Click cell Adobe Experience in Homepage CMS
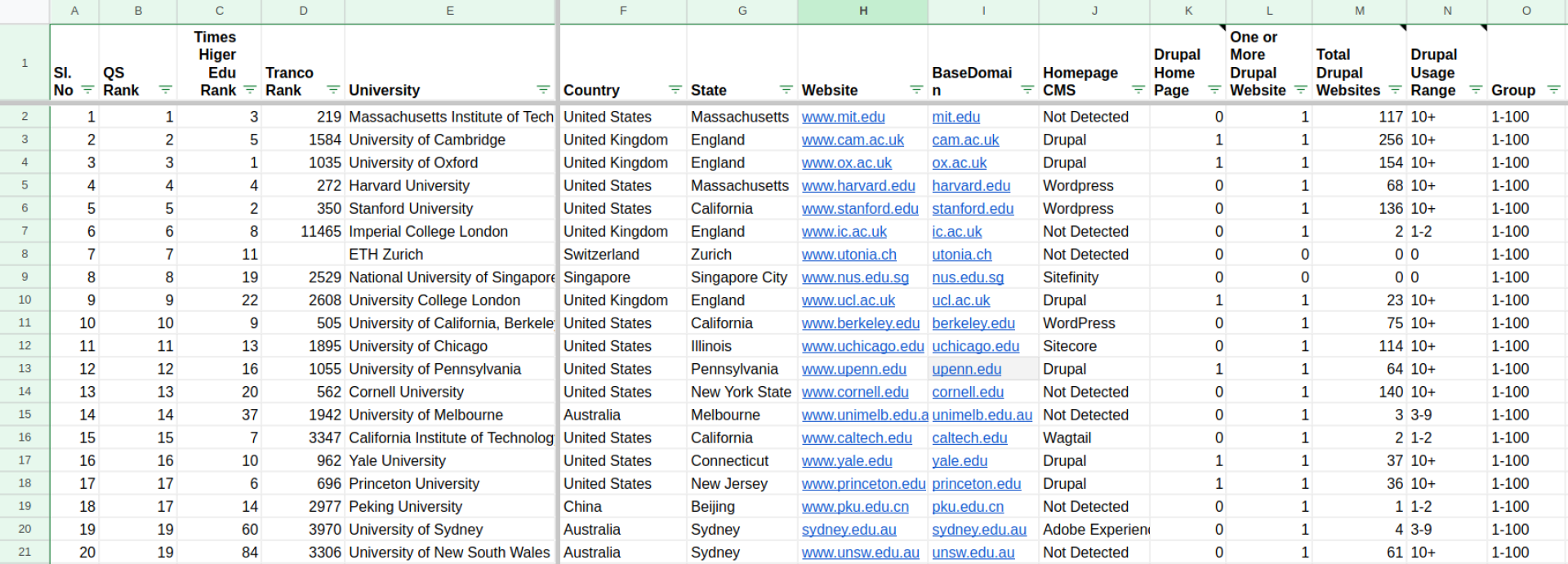 pyautogui.click(x=1094, y=530)
